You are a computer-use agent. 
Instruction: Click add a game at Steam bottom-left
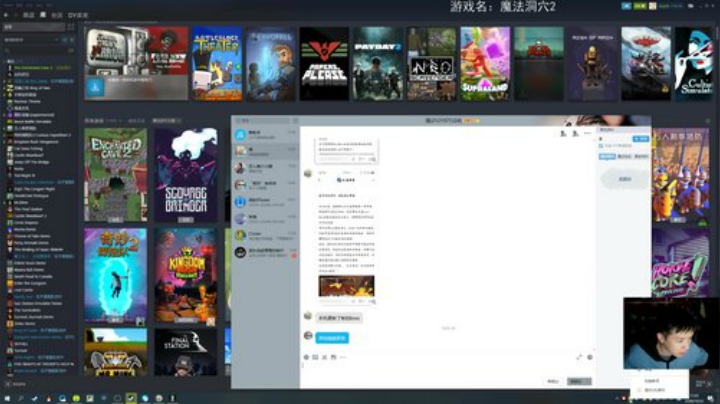[x=16, y=384]
